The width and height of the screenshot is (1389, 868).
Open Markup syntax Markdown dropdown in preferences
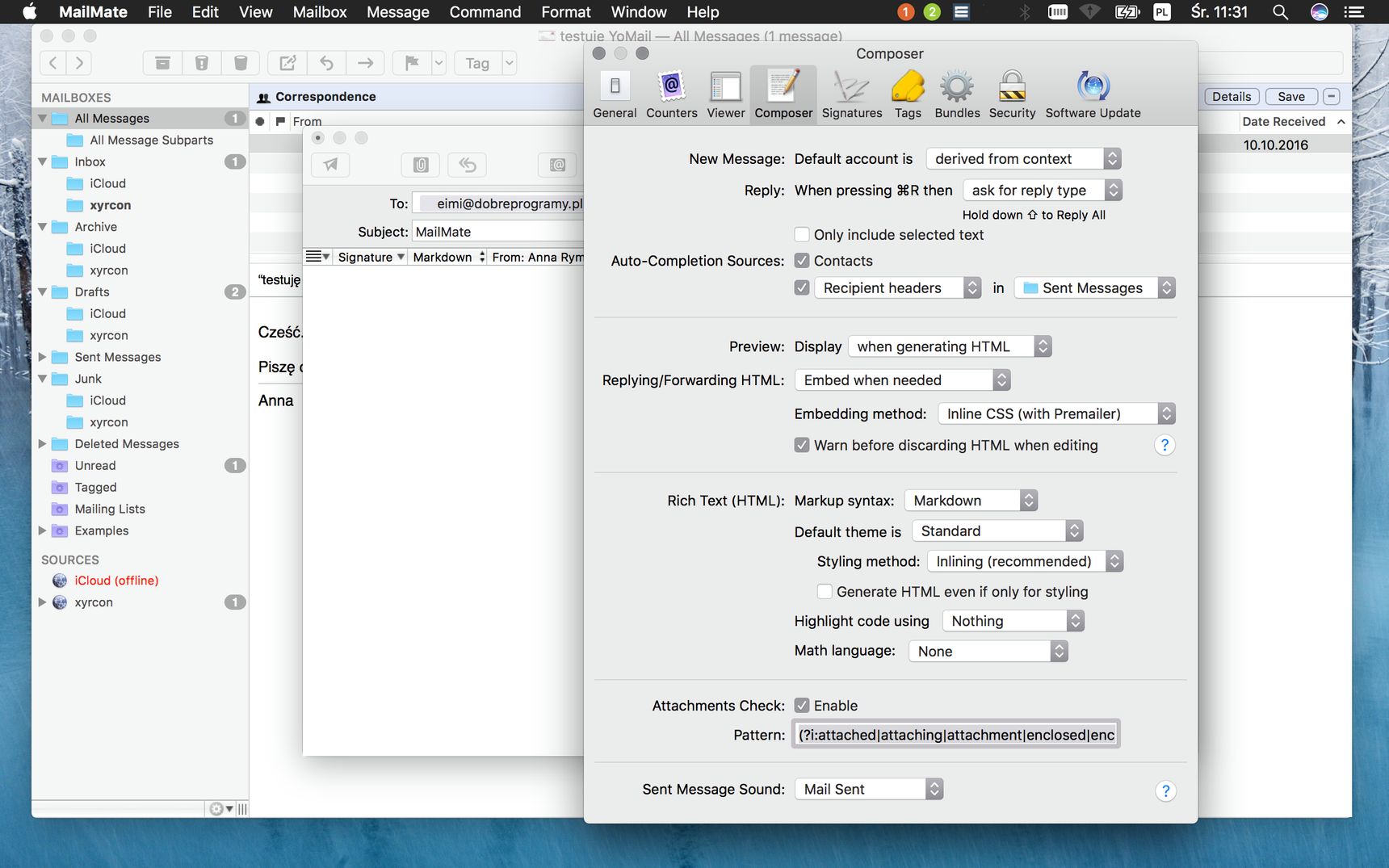971,501
